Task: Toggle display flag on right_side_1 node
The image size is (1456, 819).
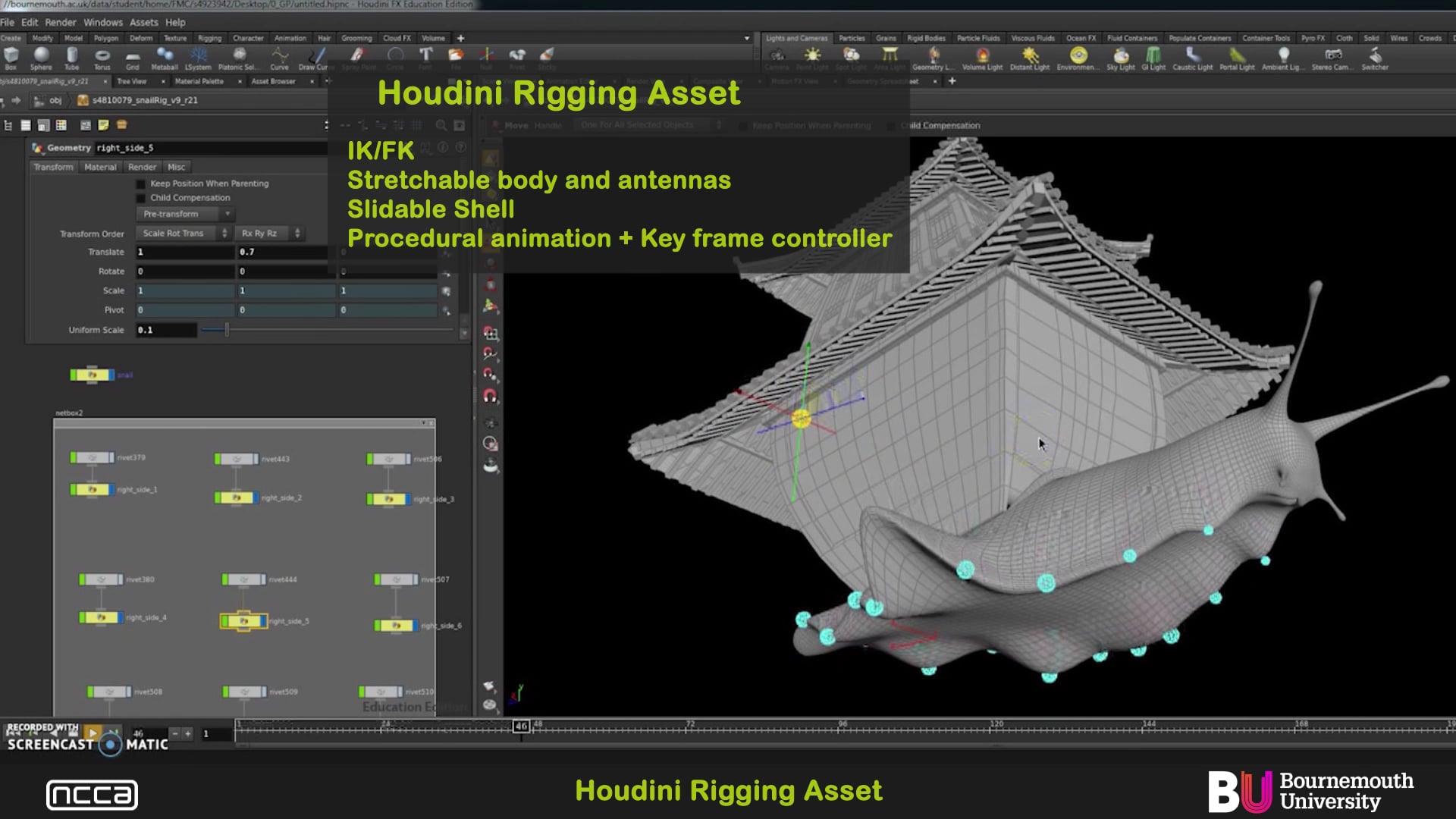Action: click(111, 490)
